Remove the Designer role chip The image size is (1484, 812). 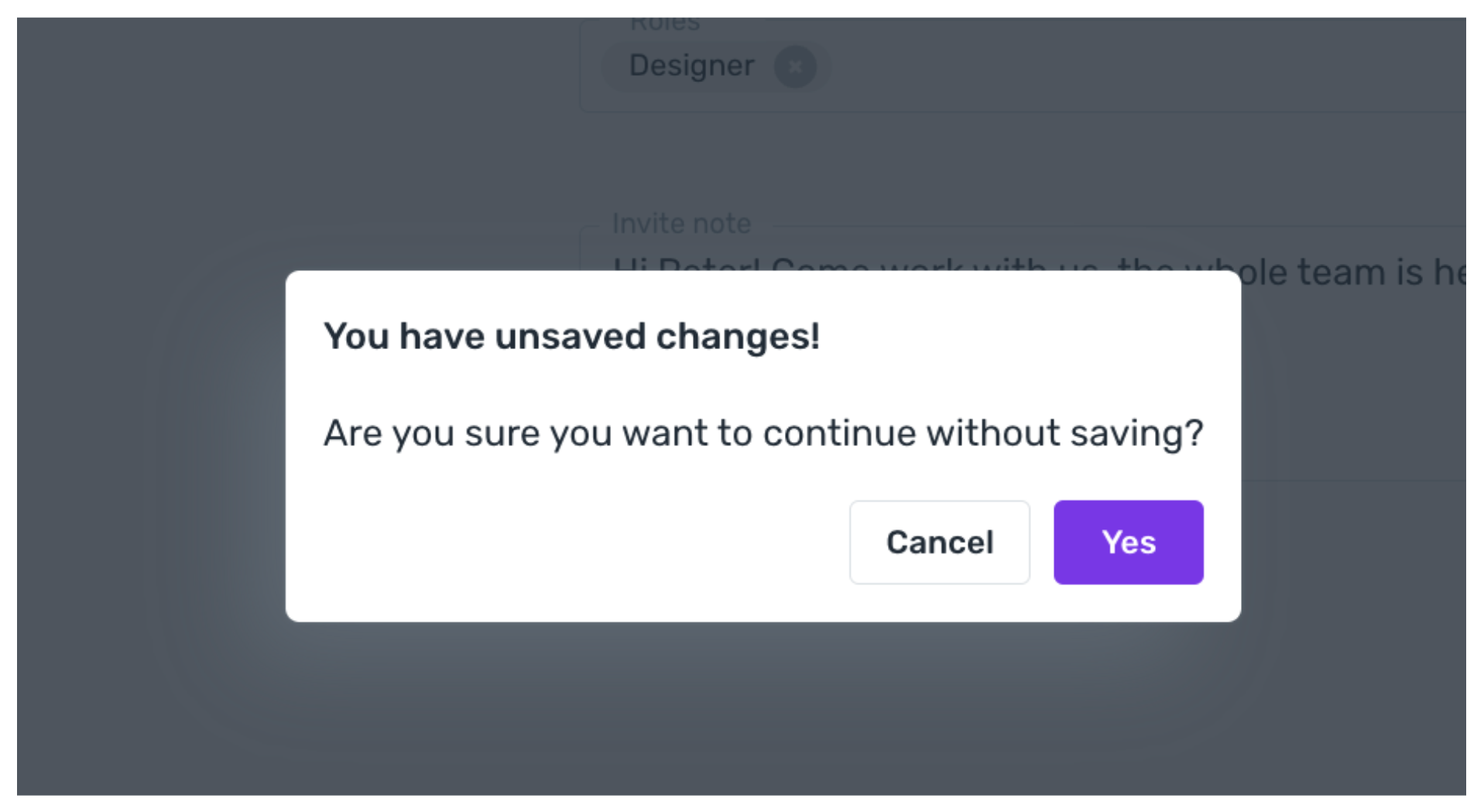tap(795, 67)
